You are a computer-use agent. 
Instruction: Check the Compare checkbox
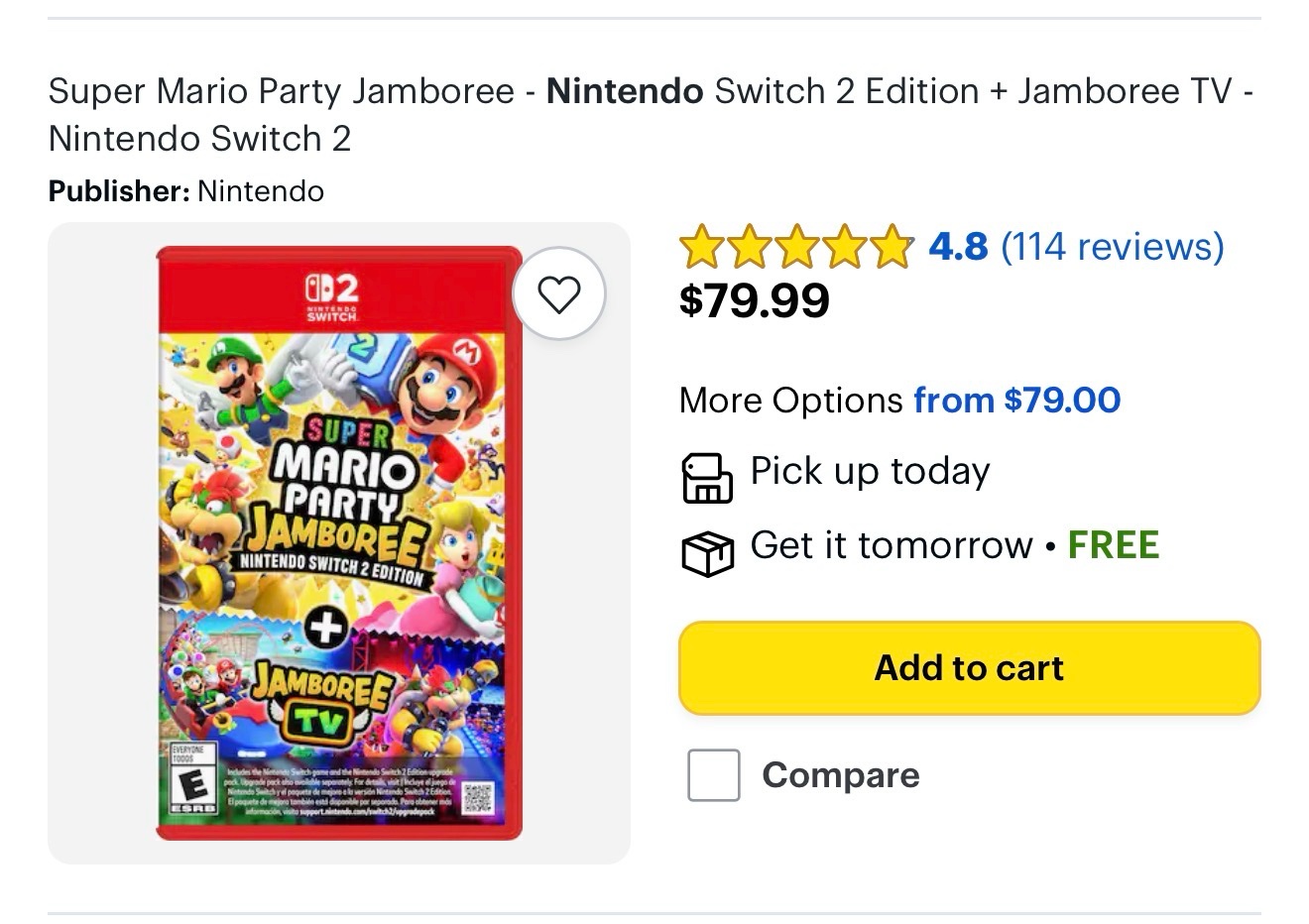point(713,775)
